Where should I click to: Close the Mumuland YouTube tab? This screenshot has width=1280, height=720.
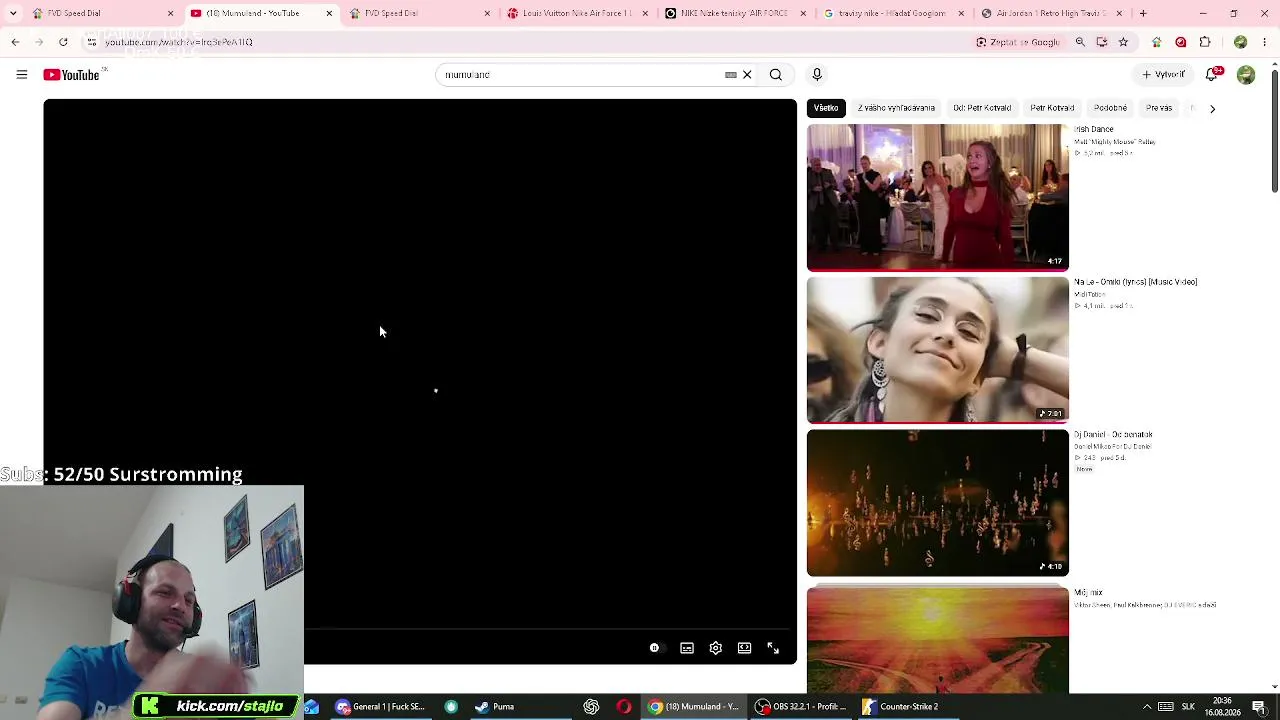329,14
